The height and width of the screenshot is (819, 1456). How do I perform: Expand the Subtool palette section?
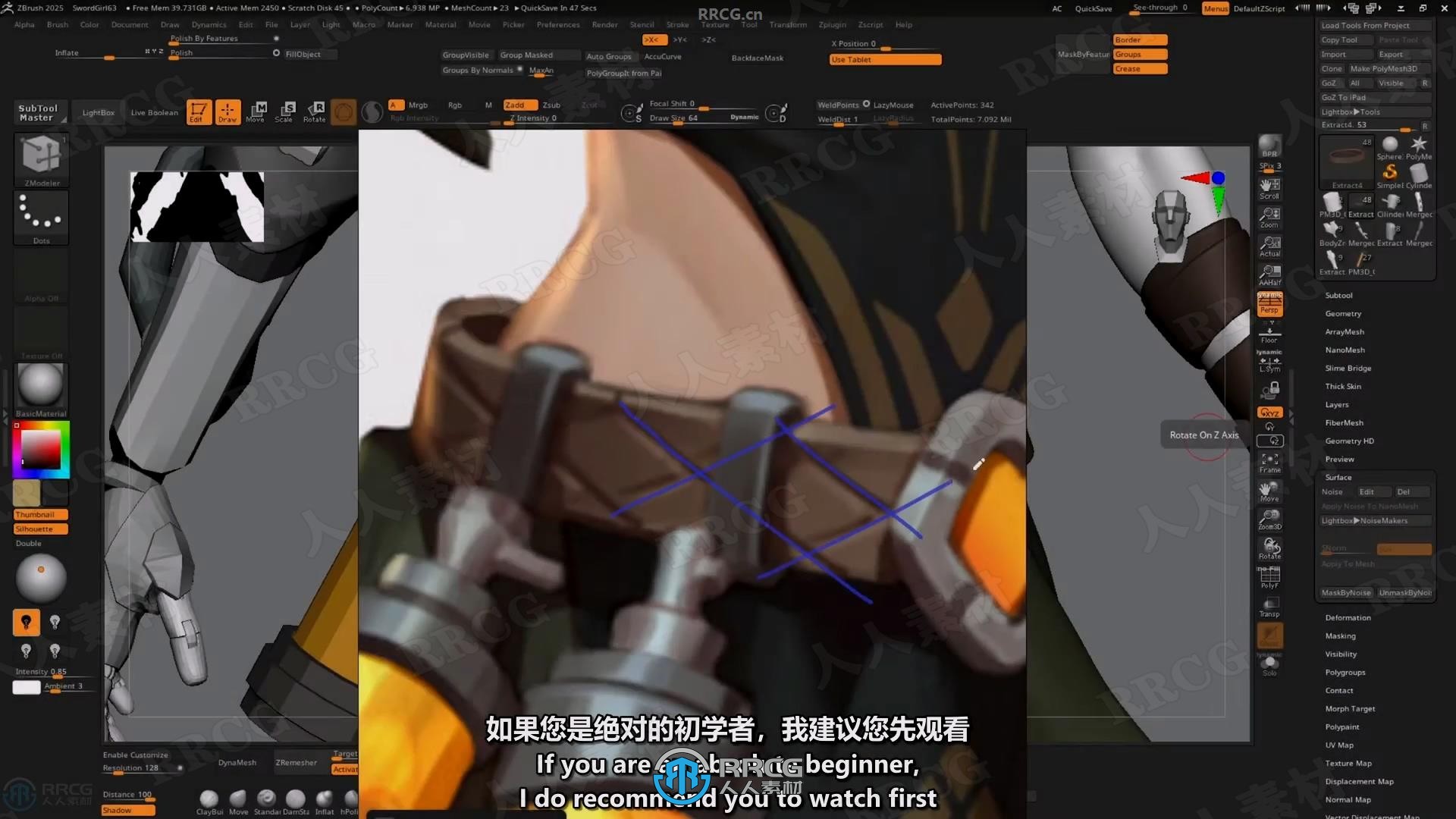pyautogui.click(x=1338, y=295)
